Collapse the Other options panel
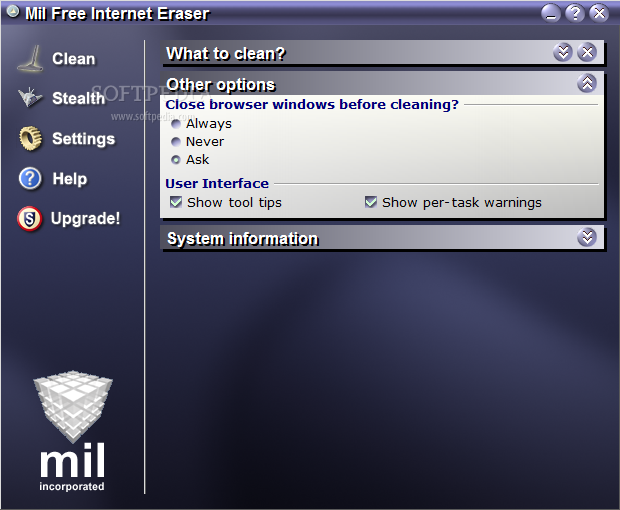This screenshot has width=620, height=510. point(587,83)
